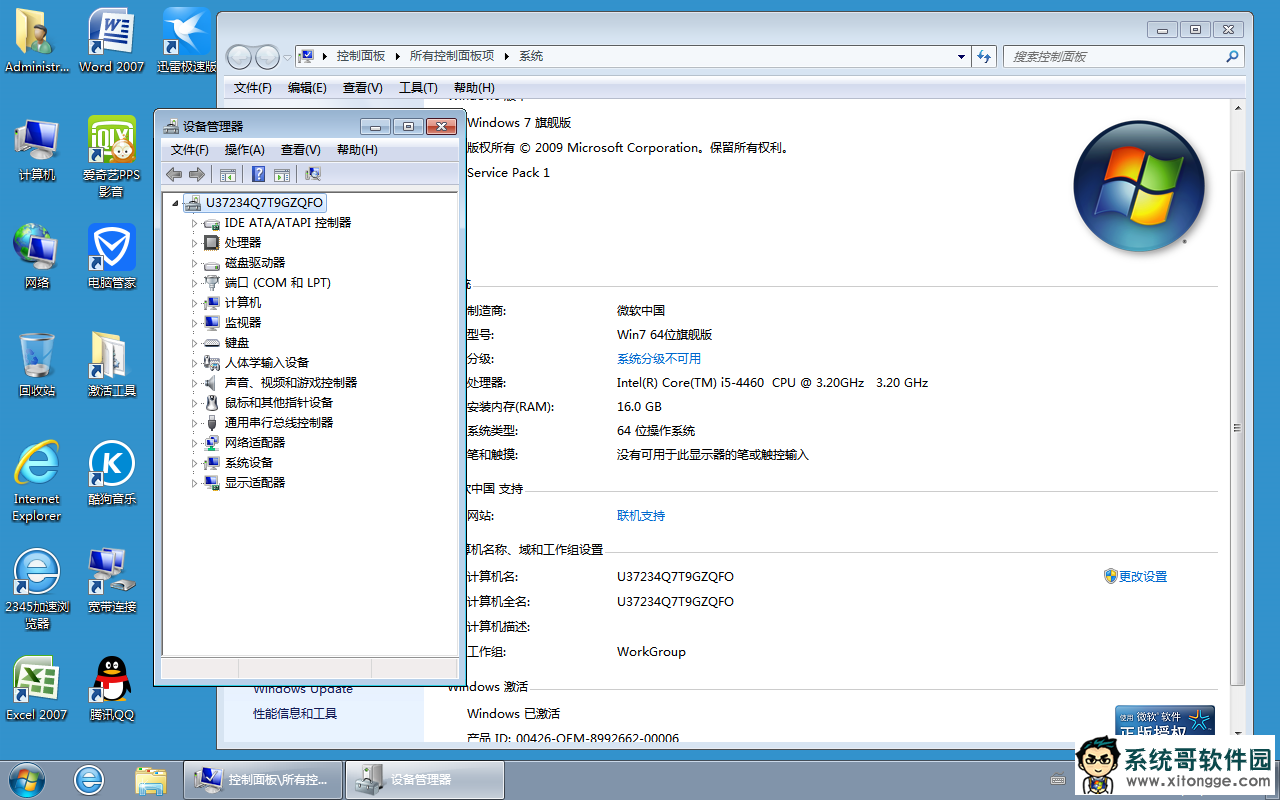Select the Word 2007 desktop icon

(x=111, y=41)
